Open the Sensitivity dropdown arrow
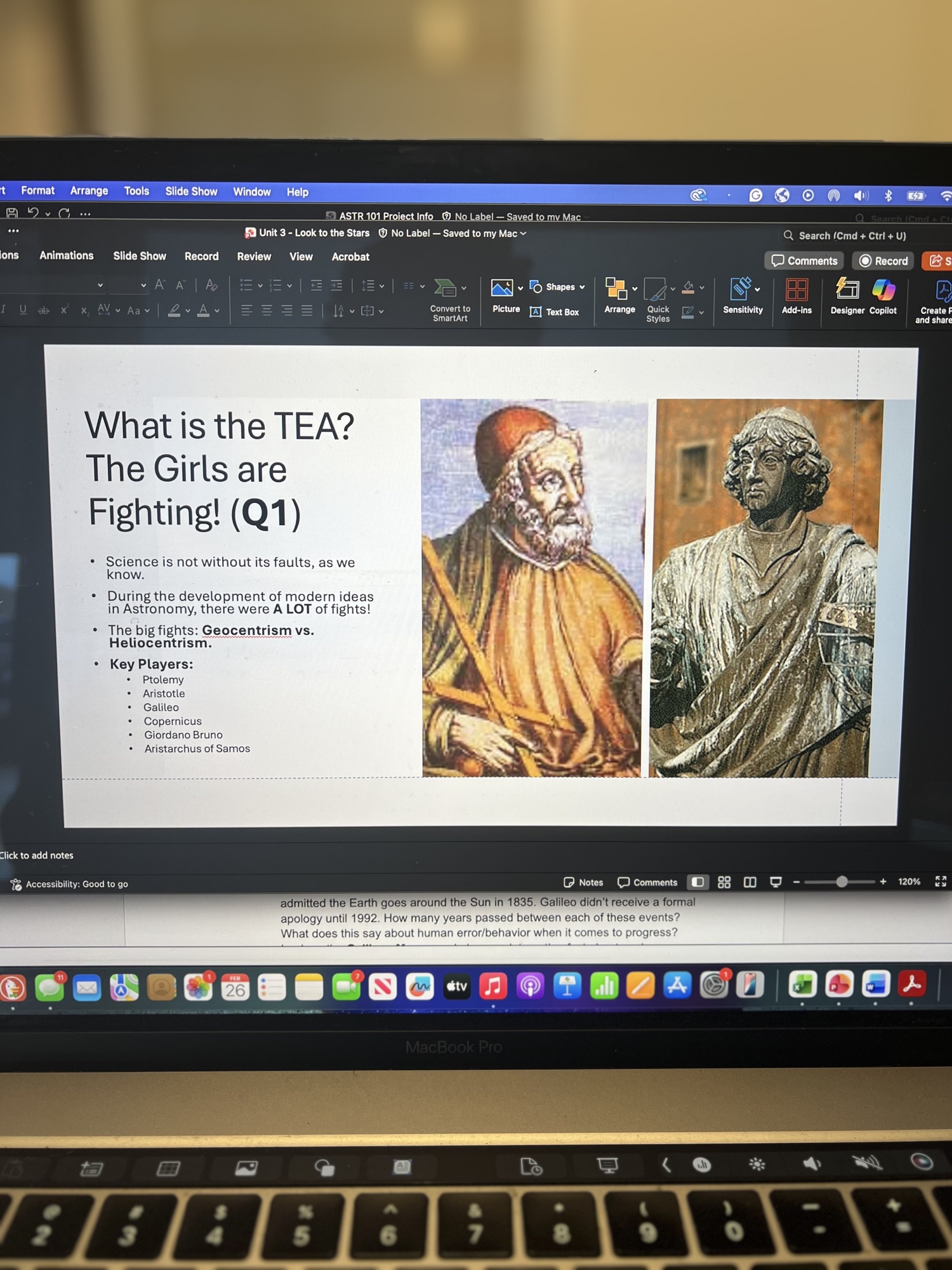Image resolution: width=952 pixels, height=1270 pixels. tap(757, 290)
